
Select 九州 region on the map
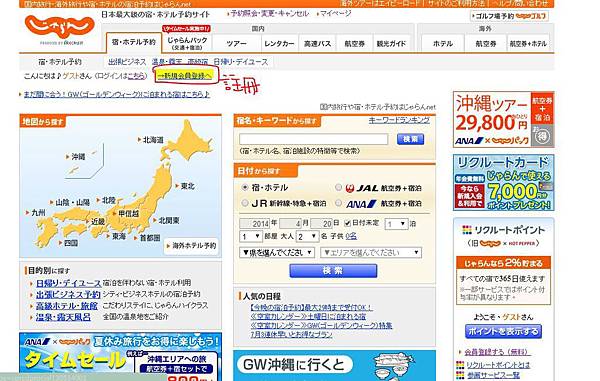pos(38,213)
